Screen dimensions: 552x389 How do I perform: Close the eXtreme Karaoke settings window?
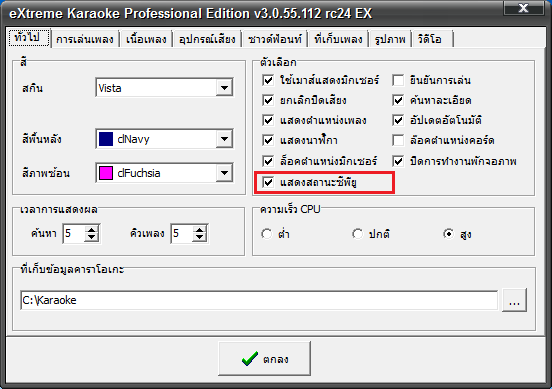[523, 8]
